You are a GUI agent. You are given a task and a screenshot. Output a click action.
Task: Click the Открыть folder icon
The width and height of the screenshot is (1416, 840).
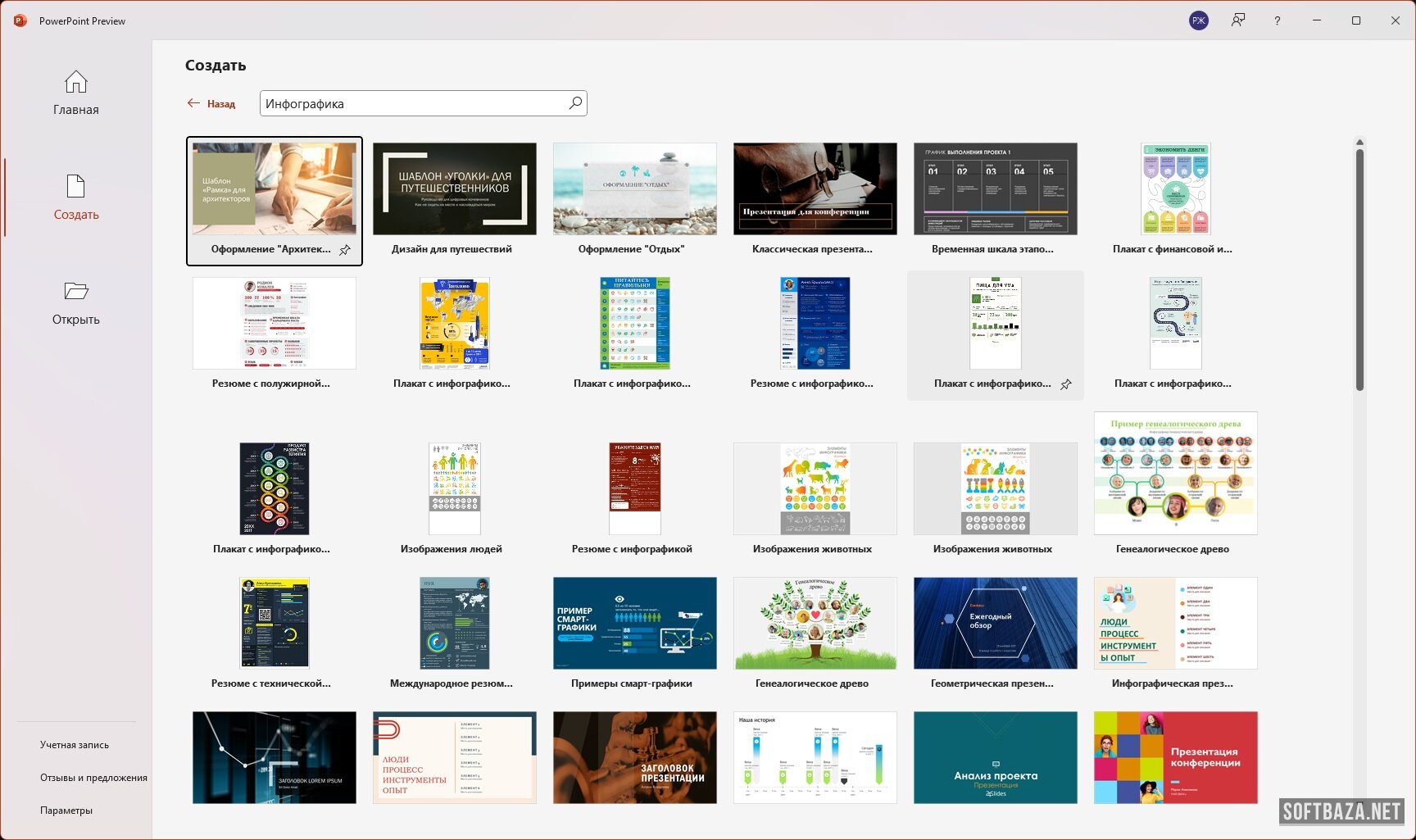pyautogui.click(x=76, y=291)
